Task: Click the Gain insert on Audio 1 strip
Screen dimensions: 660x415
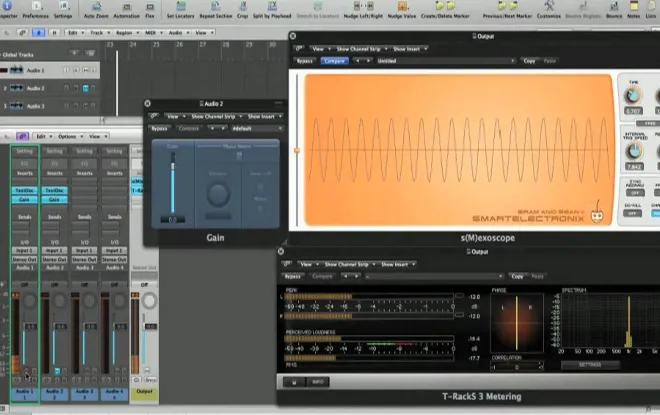Action: [x=24, y=200]
